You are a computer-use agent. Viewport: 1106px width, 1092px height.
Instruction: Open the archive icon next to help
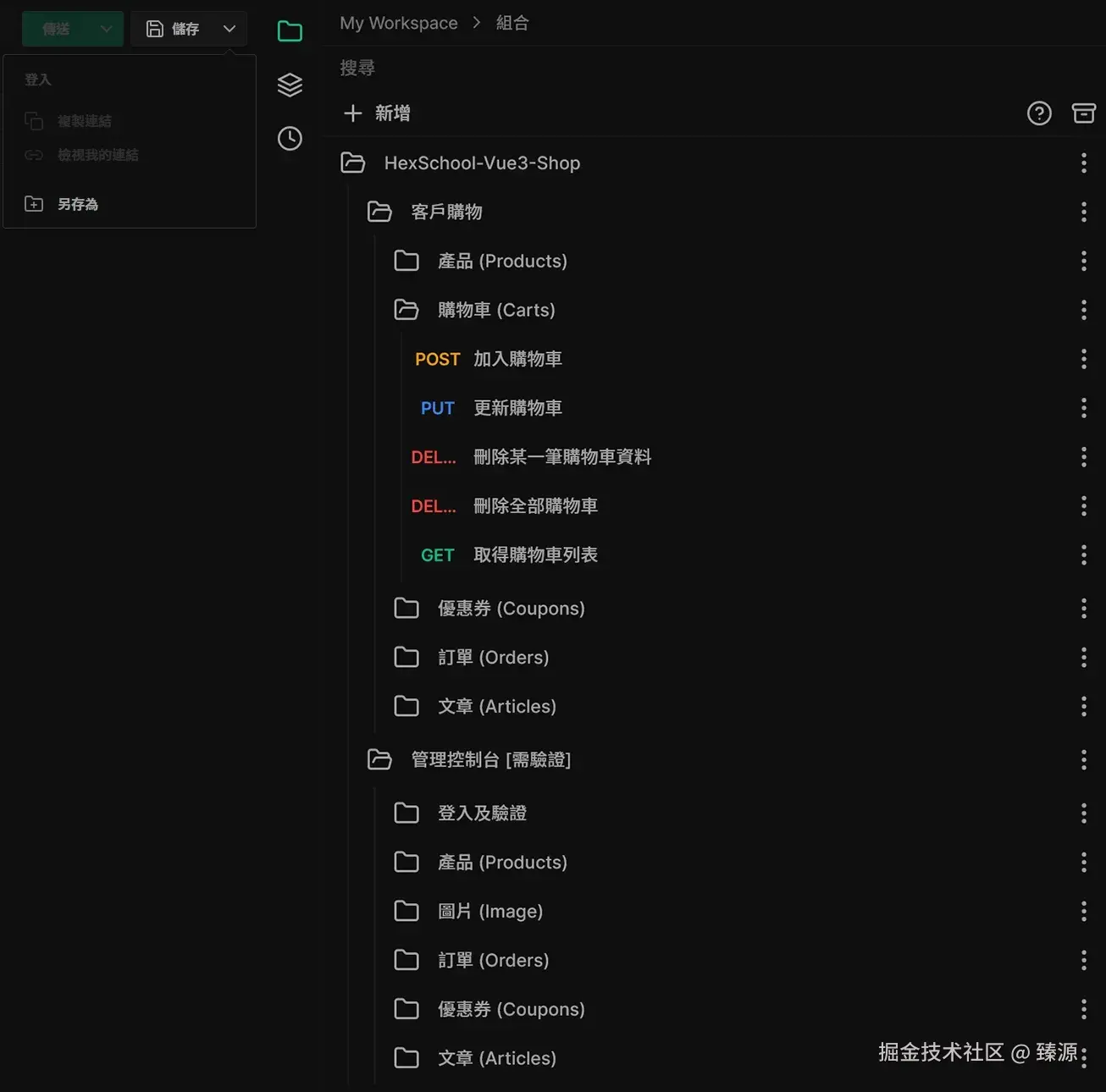(x=1084, y=113)
